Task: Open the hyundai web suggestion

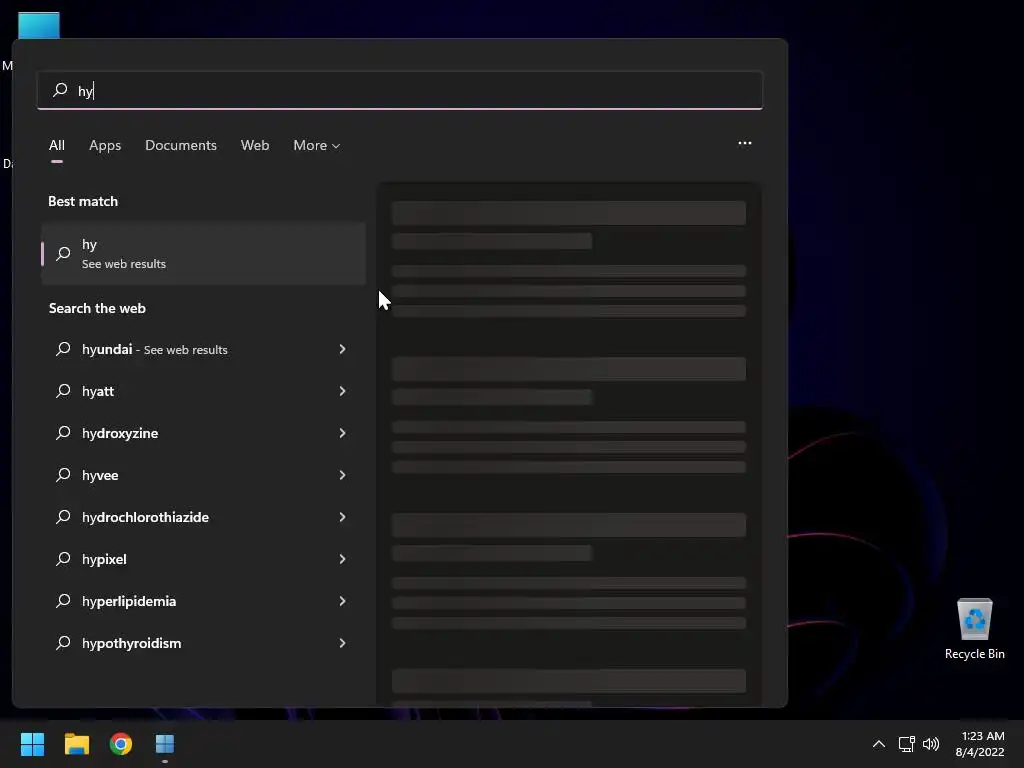Action: pyautogui.click(x=203, y=349)
